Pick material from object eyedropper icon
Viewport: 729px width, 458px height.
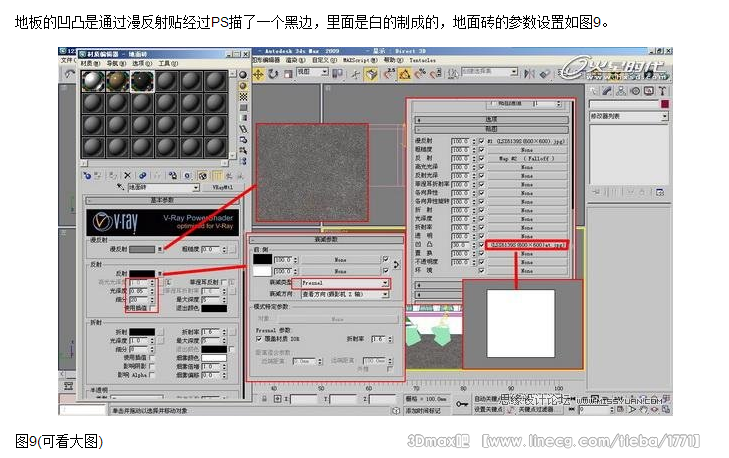120,187
